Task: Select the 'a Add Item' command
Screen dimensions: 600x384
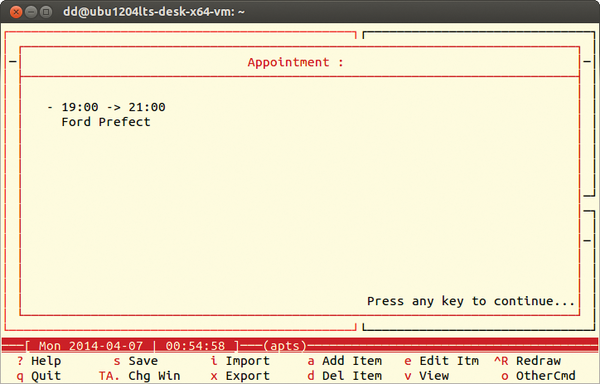Action: (x=345, y=361)
